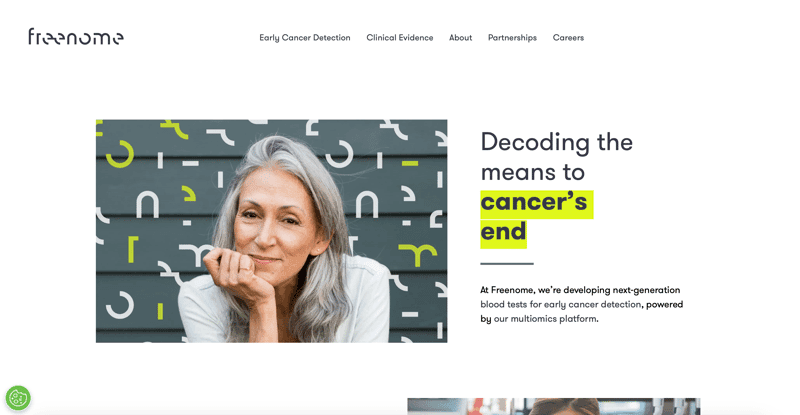The width and height of the screenshot is (800, 415).
Task: Click the At Freenome paragraph text
Action: tap(582, 304)
